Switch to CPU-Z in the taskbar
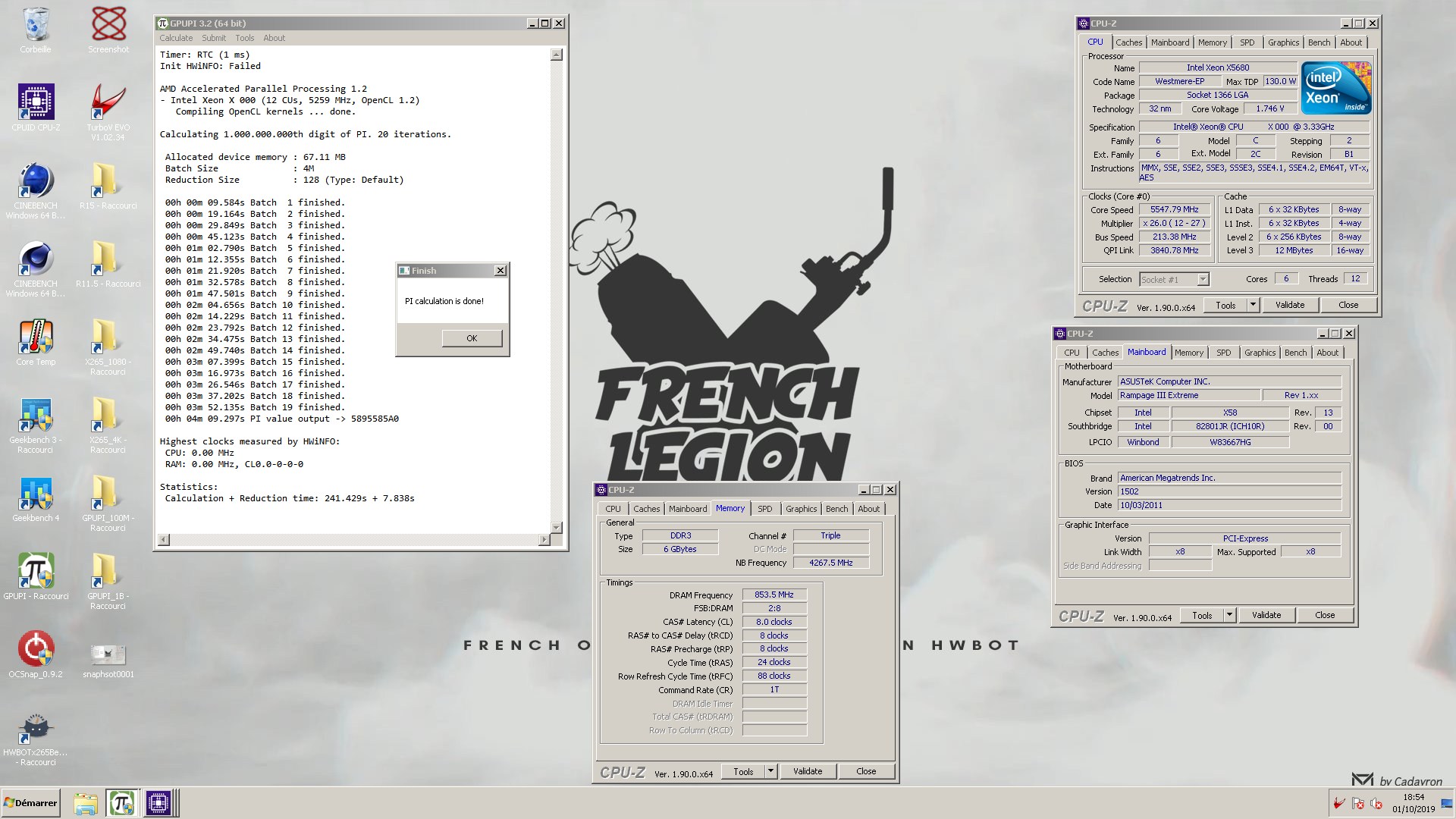Viewport: 1456px width, 819px height. (159, 803)
